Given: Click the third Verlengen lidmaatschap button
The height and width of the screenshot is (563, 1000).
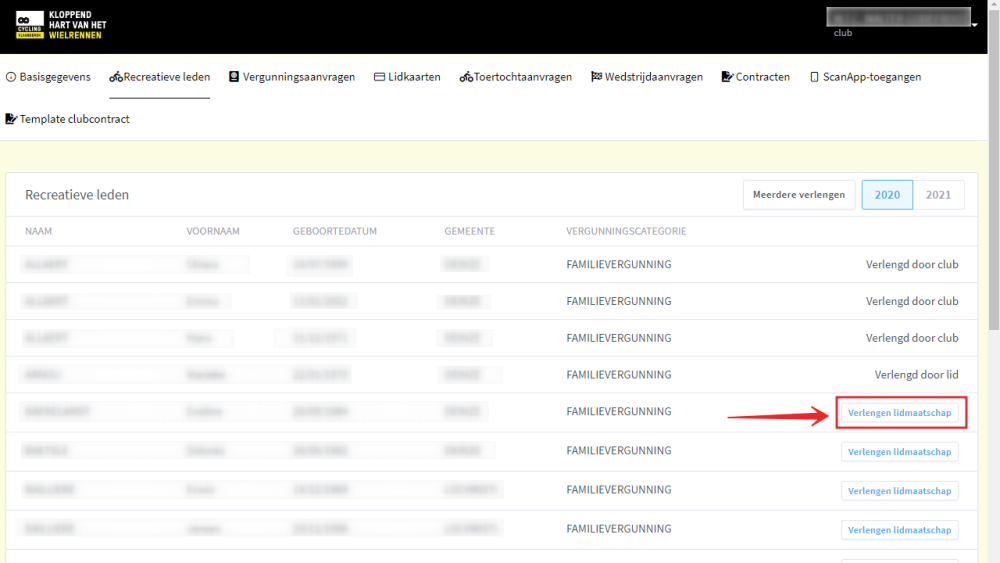Looking at the screenshot, I should [899, 491].
